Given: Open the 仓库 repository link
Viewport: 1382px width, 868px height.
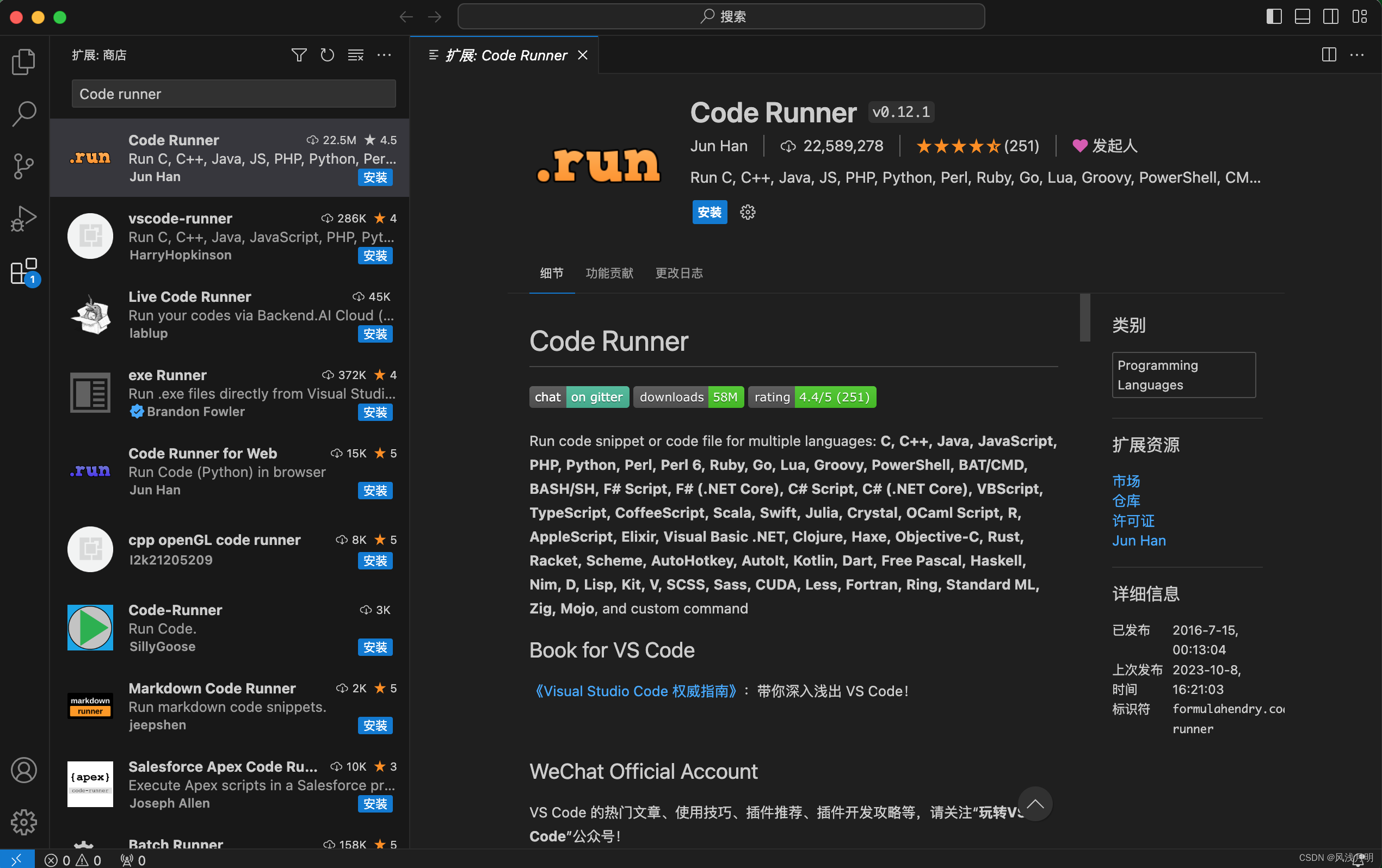Looking at the screenshot, I should [x=1125, y=501].
